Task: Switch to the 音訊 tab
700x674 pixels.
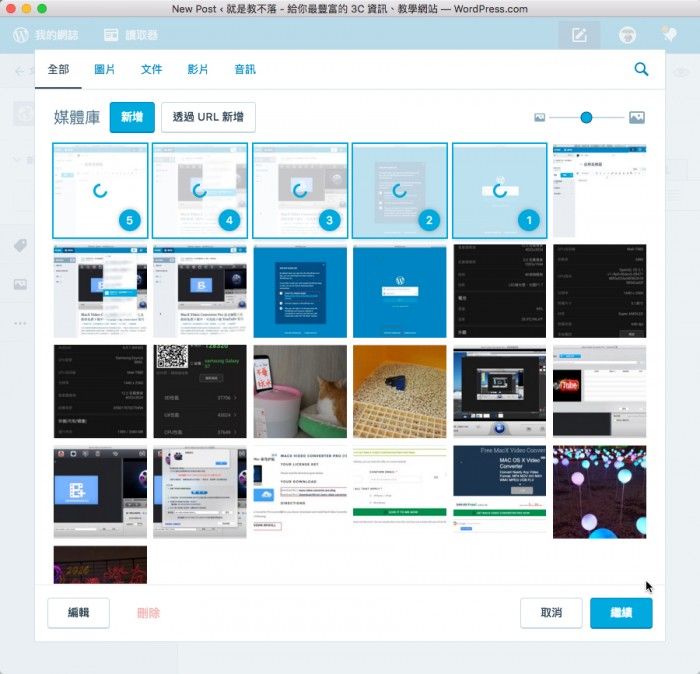Action: pyautogui.click(x=245, y=70)
